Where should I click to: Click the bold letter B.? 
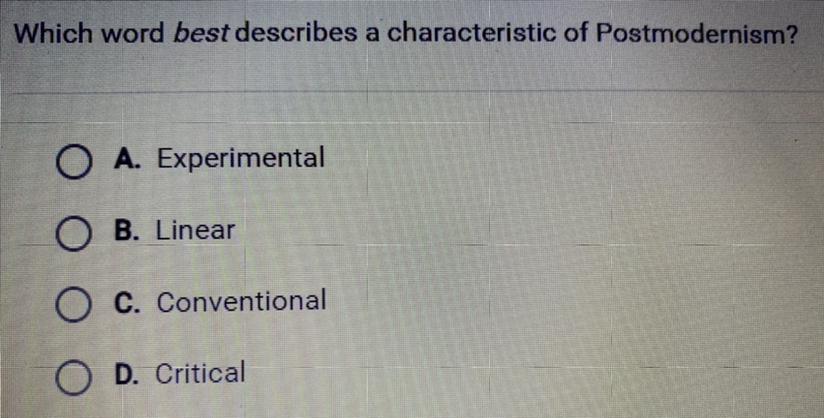coord(125,230)
